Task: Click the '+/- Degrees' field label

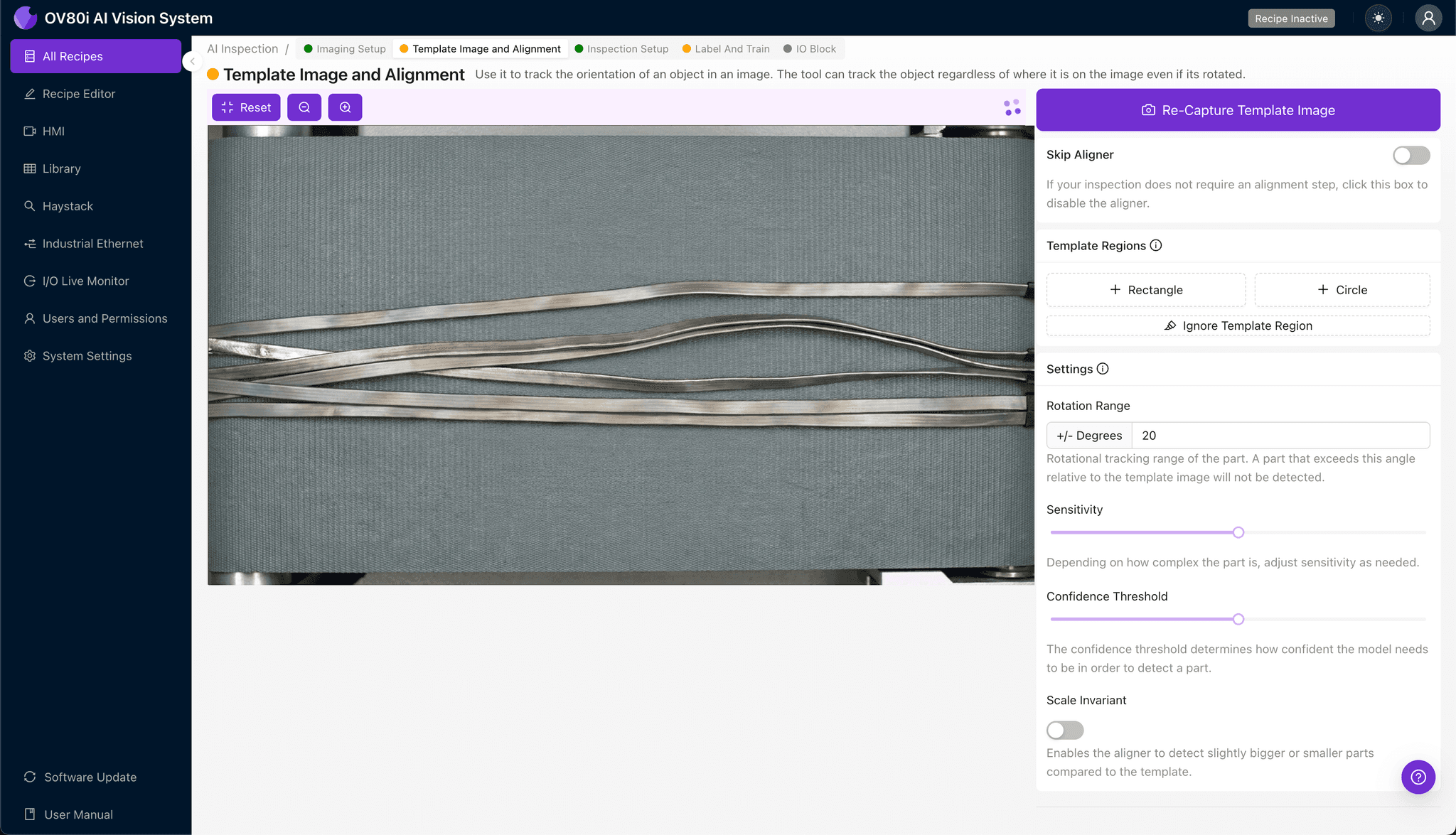Action: 1089,436
